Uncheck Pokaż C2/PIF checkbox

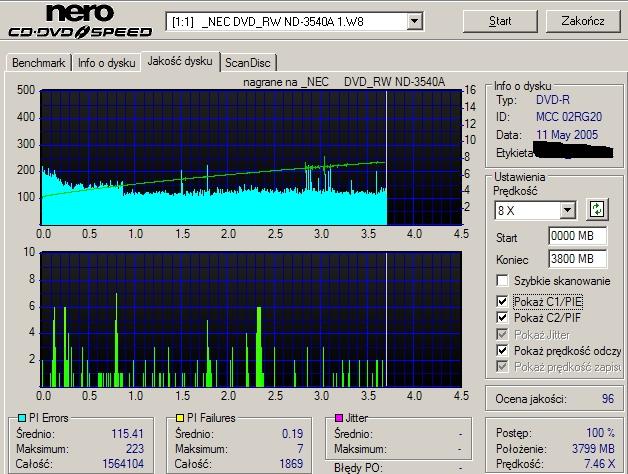[502, 318]
